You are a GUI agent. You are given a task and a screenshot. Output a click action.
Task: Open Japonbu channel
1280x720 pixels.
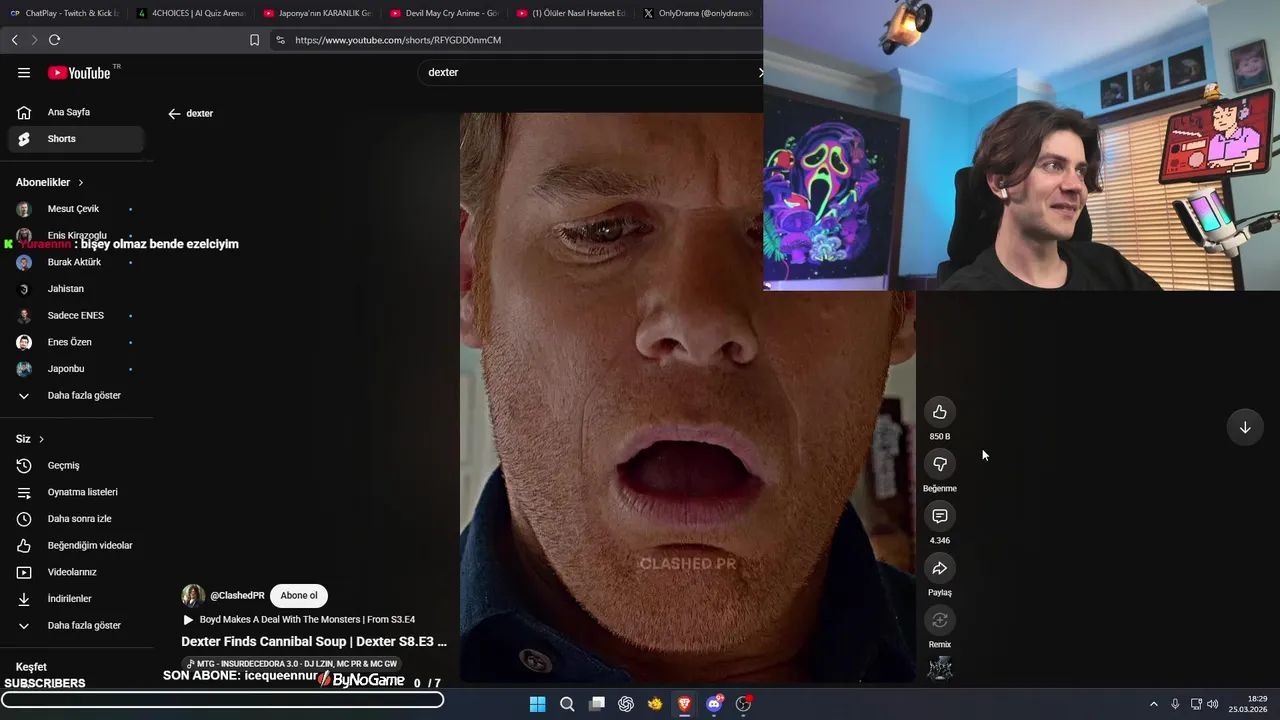click(x=77, y=369)
